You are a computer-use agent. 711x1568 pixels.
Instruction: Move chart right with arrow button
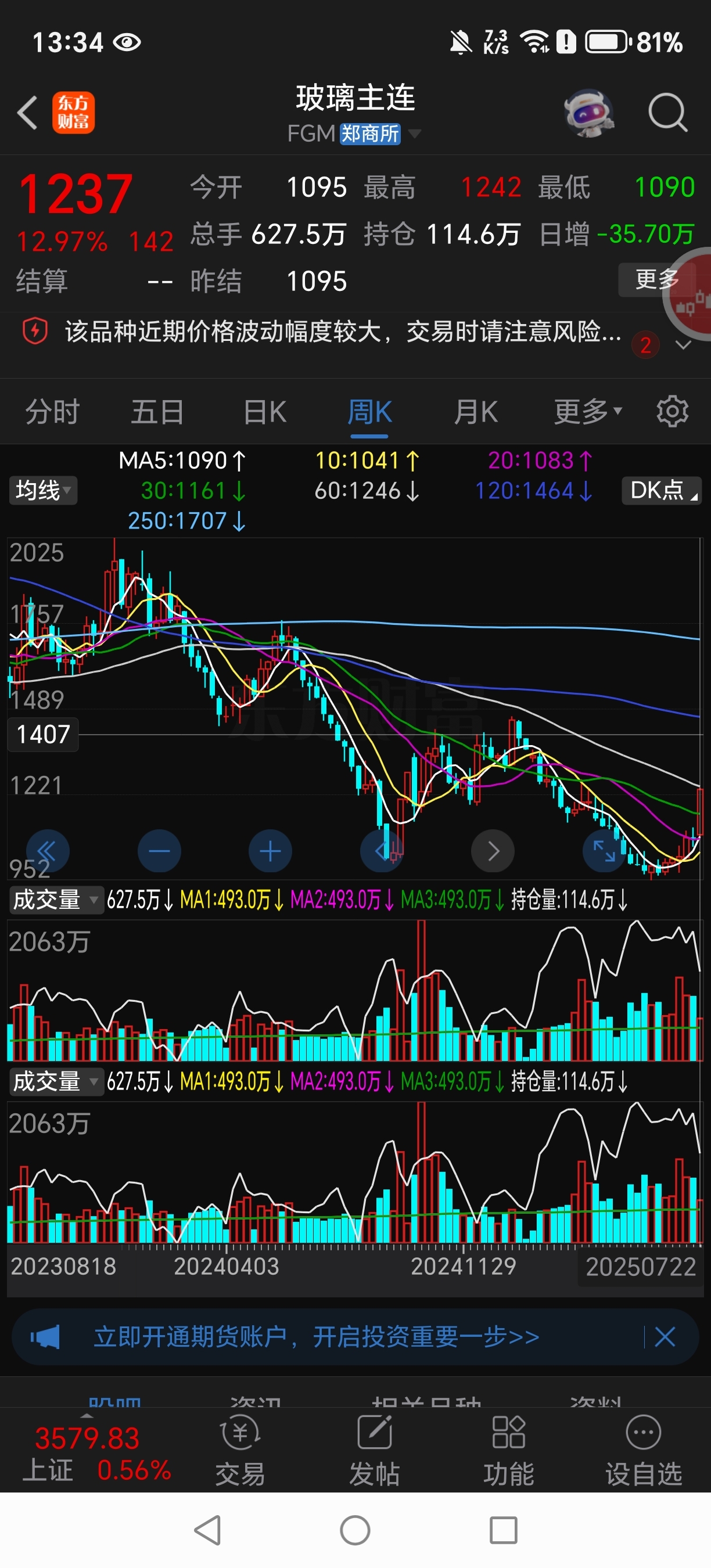pos(493,850)
